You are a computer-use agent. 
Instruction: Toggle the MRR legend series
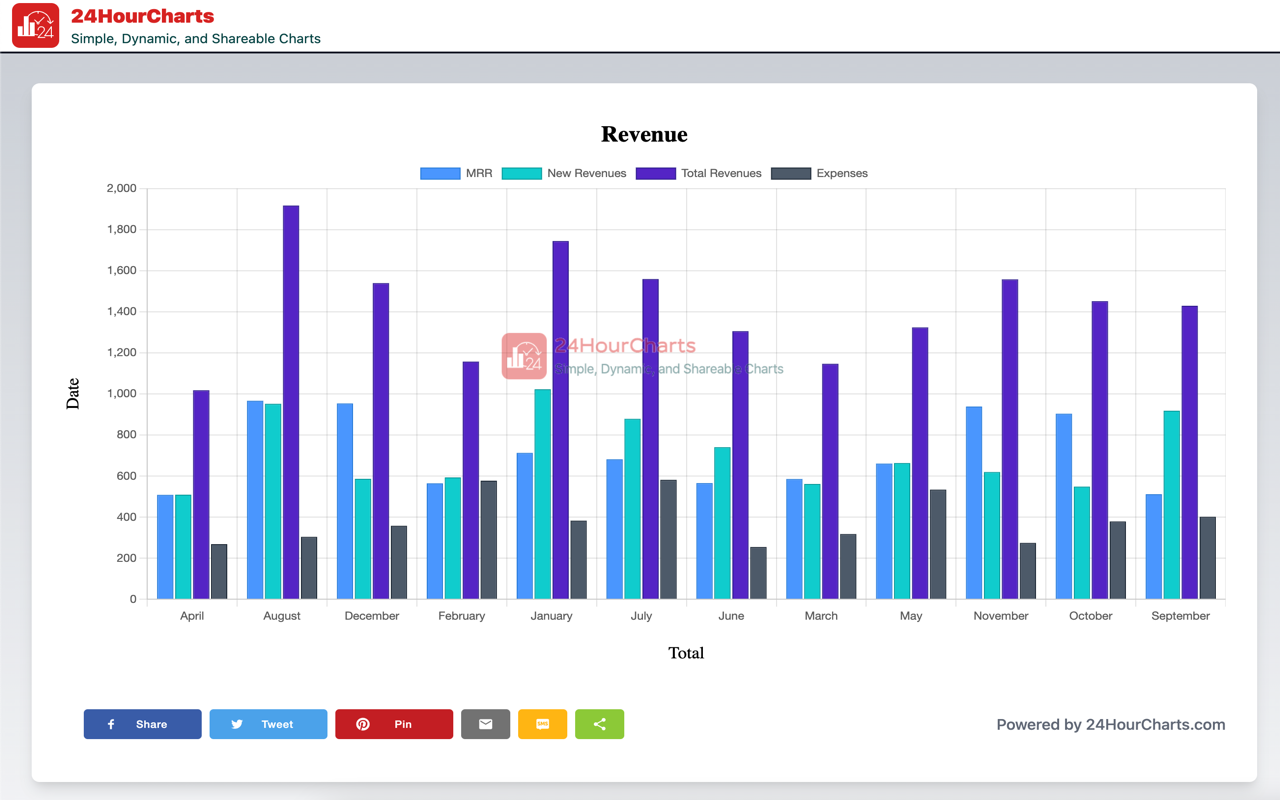pyautogui.click(x=456, y=173)
